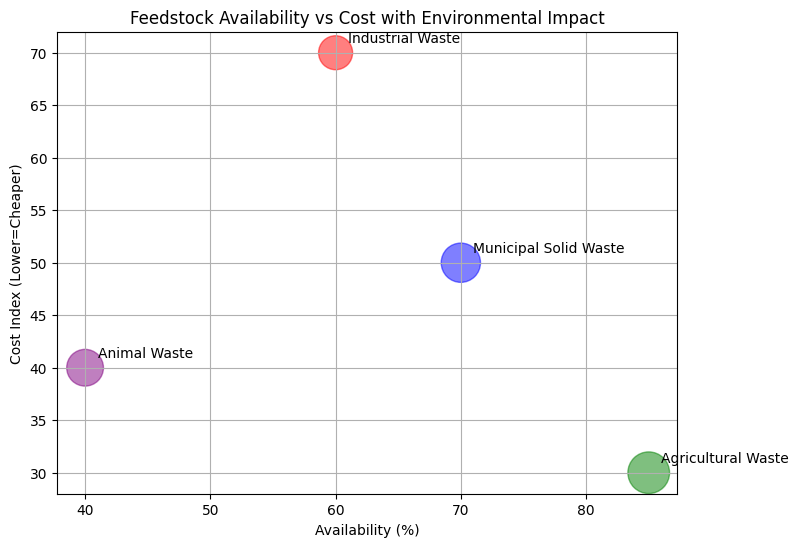Select the green Agricultural Waste bubble
The width and height of the screenshot is (798, 547).
point(648,472)
